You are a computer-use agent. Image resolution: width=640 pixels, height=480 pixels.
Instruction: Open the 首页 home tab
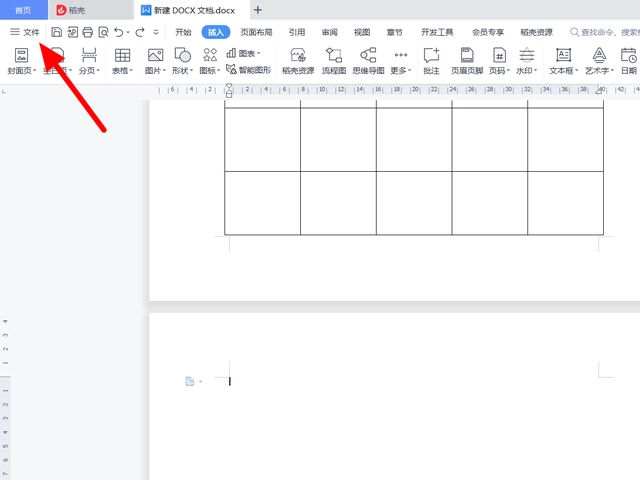(x=23, y=10)
